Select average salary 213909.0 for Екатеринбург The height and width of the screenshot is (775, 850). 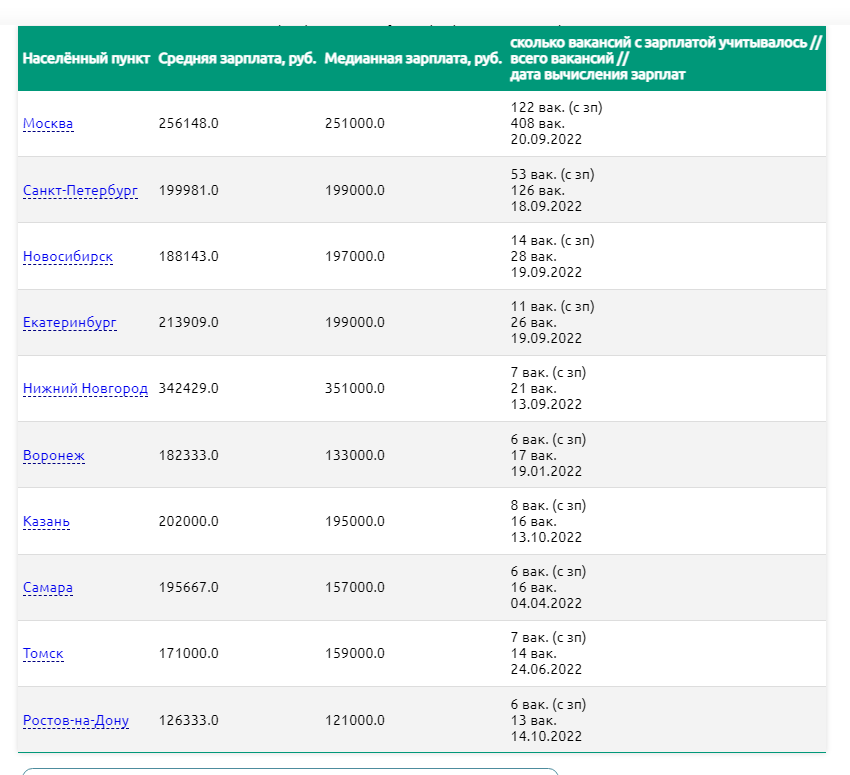point(189,322)
